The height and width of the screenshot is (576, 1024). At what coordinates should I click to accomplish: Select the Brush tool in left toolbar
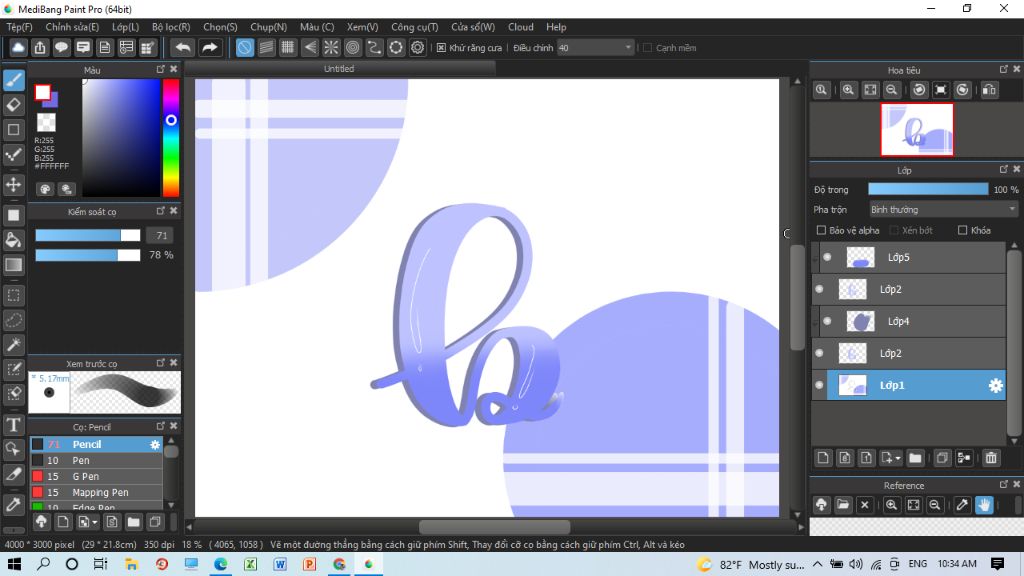tap(14, 80)
